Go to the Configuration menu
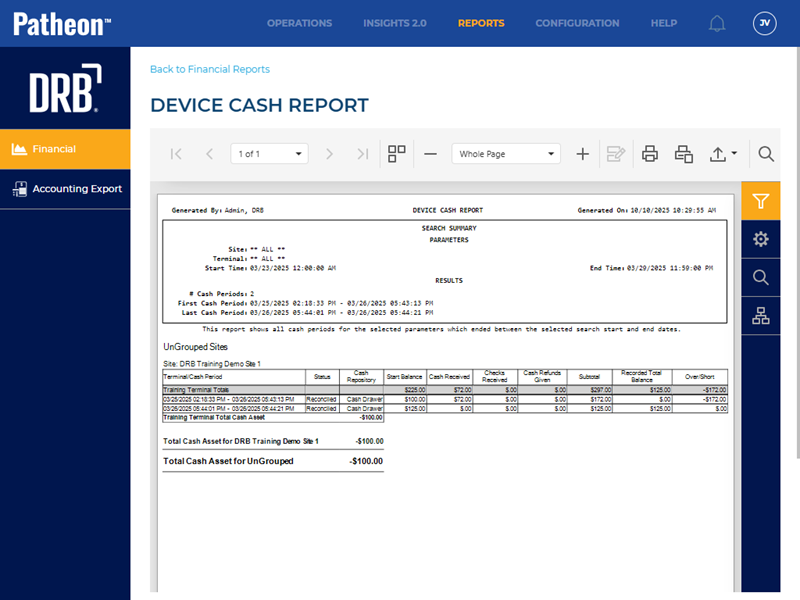This screenshot has width=800, height=600. 577,23
